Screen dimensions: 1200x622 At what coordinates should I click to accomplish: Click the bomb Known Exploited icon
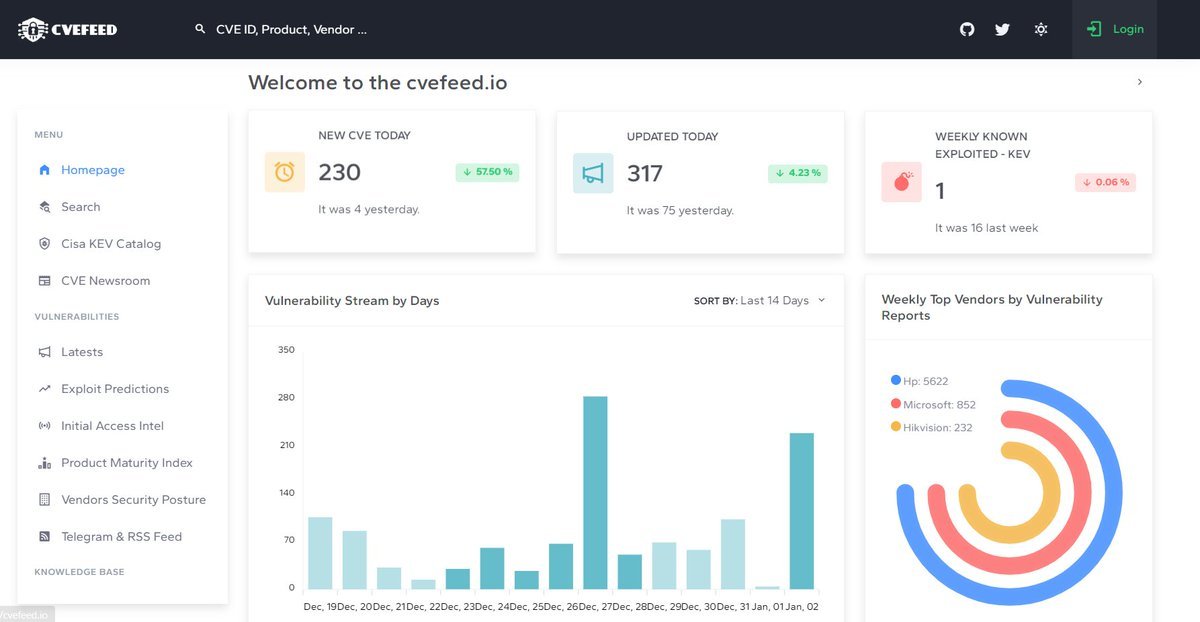point(901,182)
